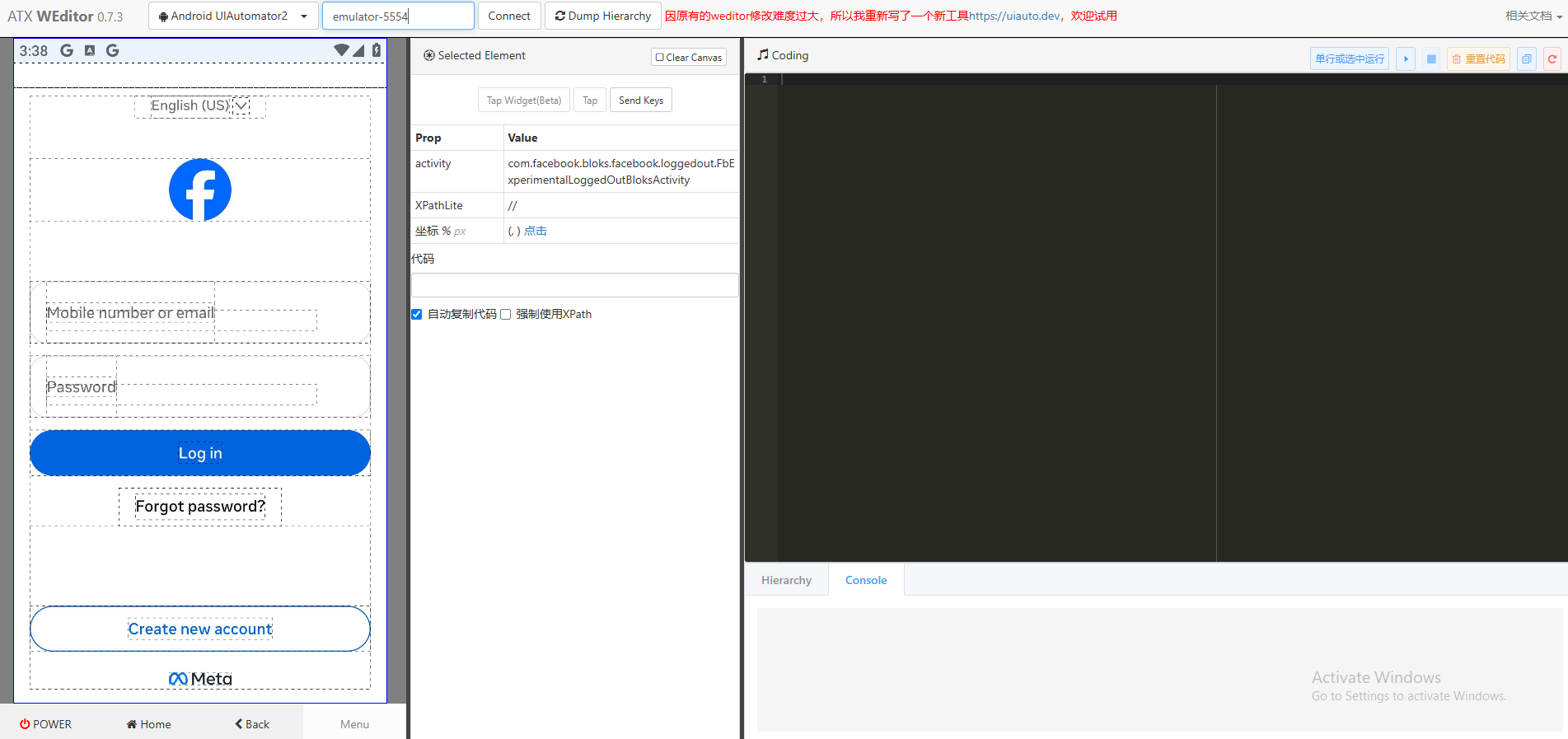Click the stop execution square icon
Screen dimensions: 1568x739
pos(1431,58)
